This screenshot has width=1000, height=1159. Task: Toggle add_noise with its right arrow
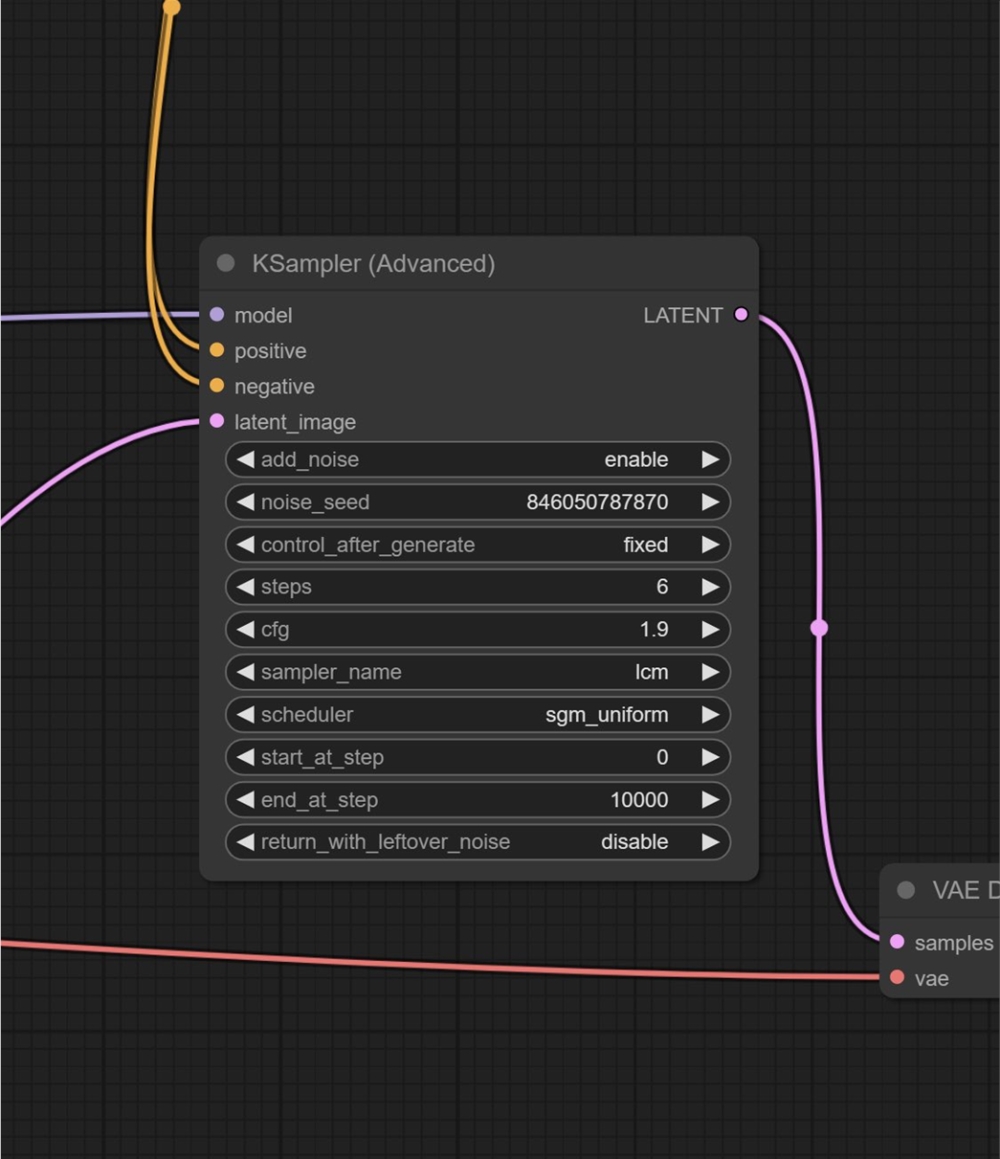click(x=710, y=460)
